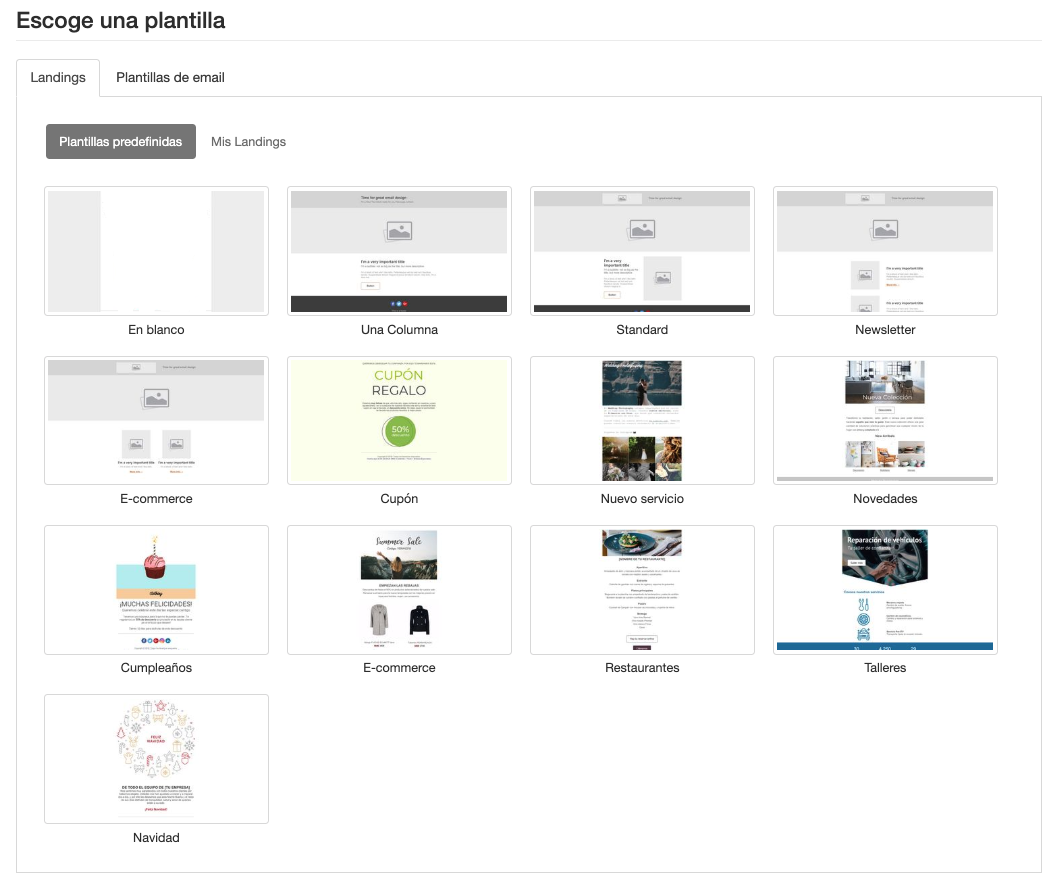The image size is (1055, 887).
Task: Pick the Summer Sale E-commerce thumbnail
Action: (x=399, y=589)
